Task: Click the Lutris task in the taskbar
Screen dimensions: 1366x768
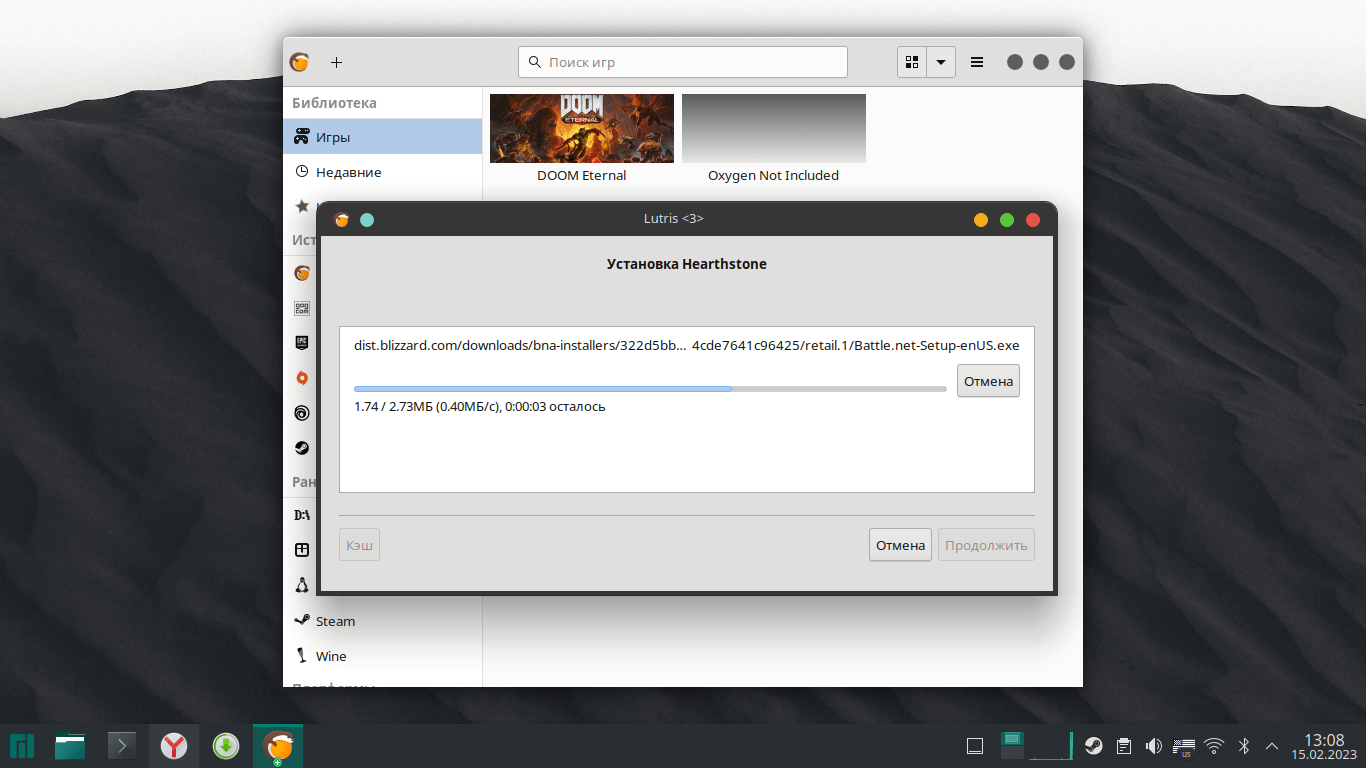Action: (x=278, y=746)
